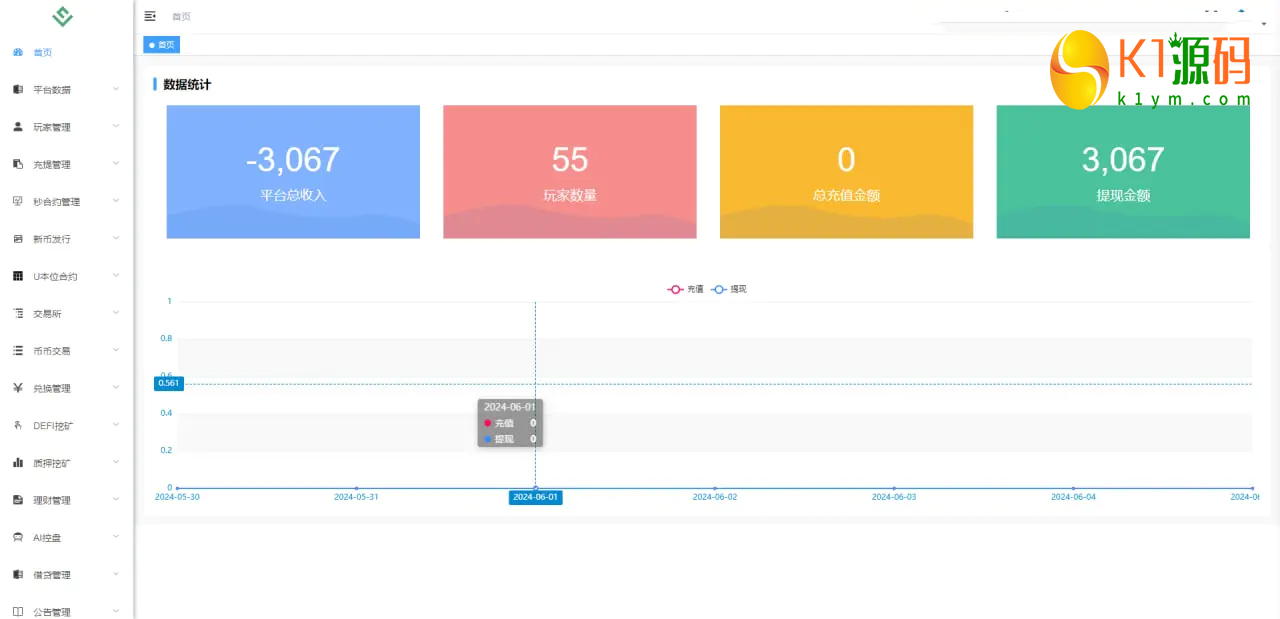This screenshot has height=619, width=1280.
Task: Click the 质押挖矿 bar chart icon
Action: (18, 463)
